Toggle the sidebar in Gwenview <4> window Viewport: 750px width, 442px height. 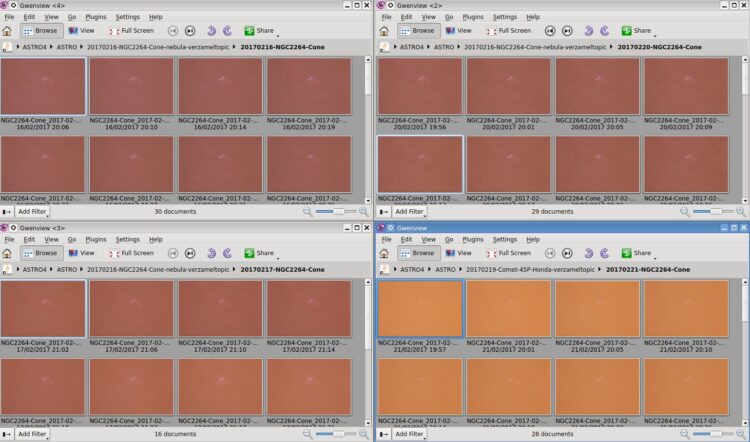[7, 211]
